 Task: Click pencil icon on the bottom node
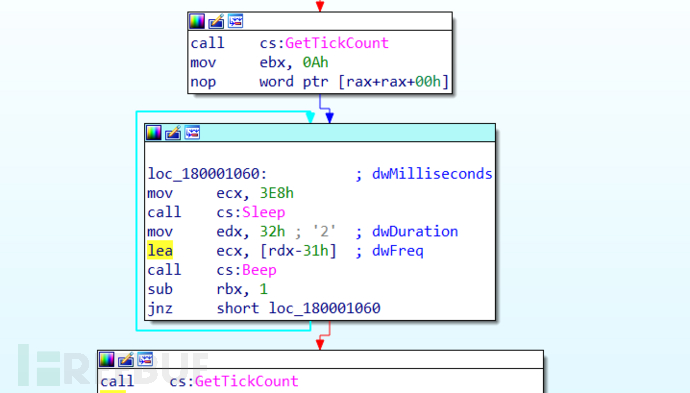tap(126, 360)
